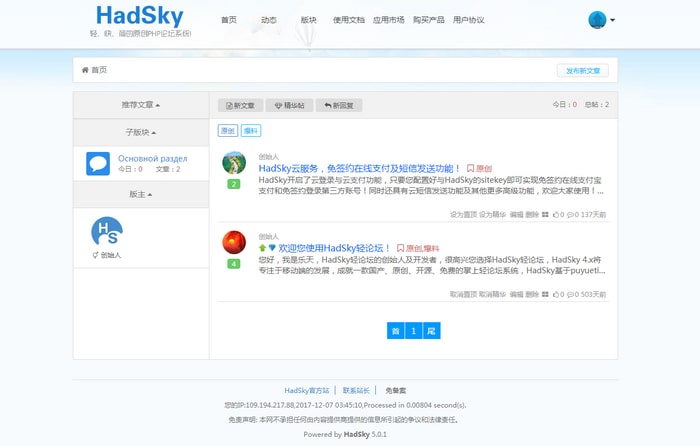Click 删除 on the 503天前 post
This screenshot has height=446, width=700.
(x=532, y=295)
